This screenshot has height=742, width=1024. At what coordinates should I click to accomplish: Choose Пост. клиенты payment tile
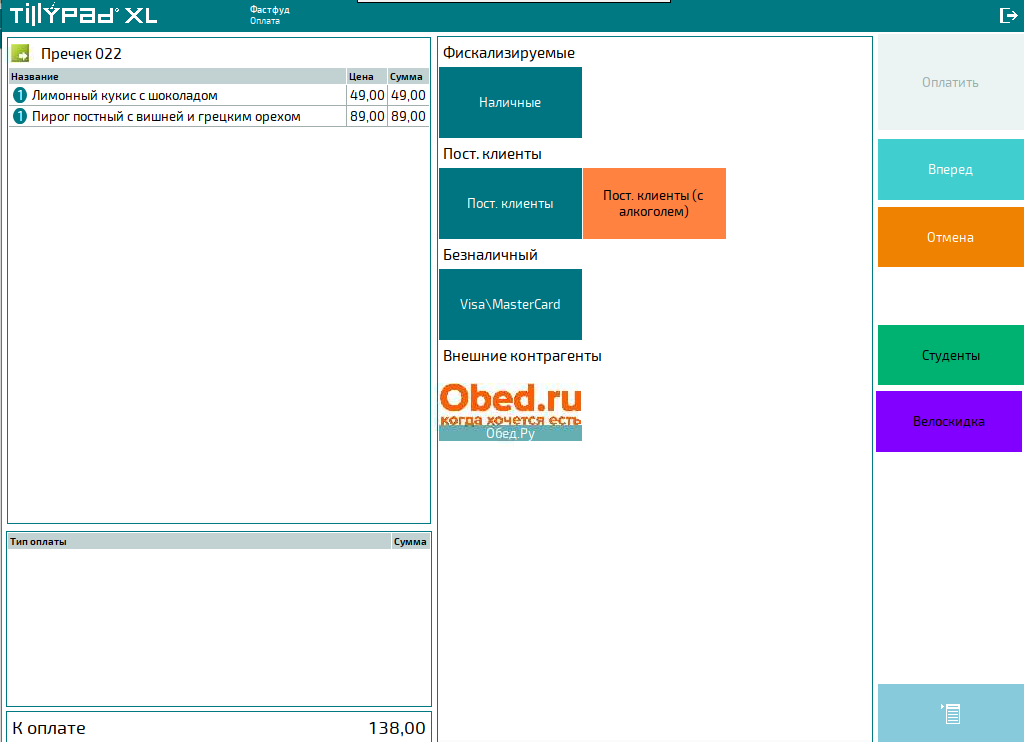tap(510, 204)
